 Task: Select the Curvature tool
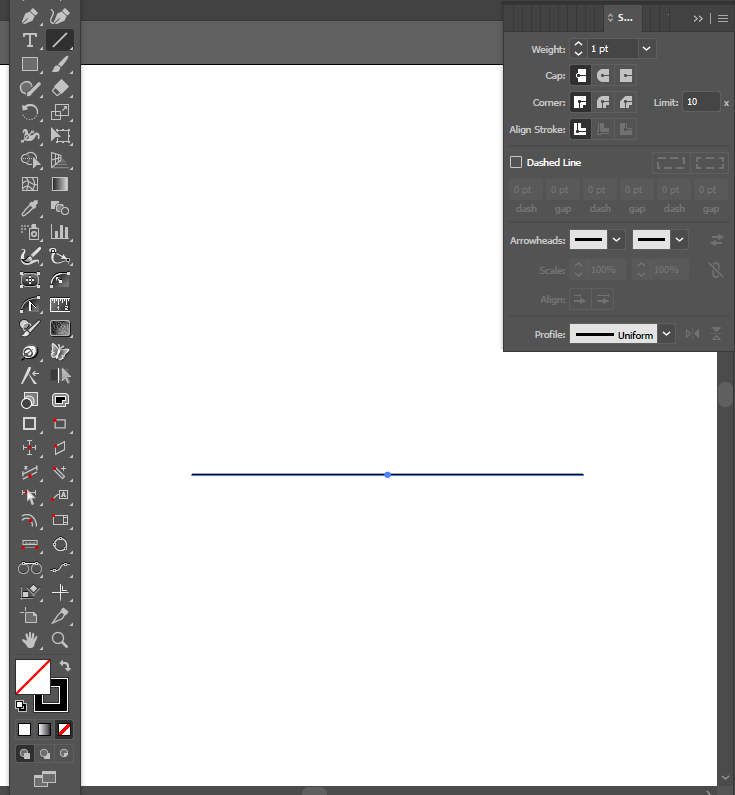coord(60,16)
